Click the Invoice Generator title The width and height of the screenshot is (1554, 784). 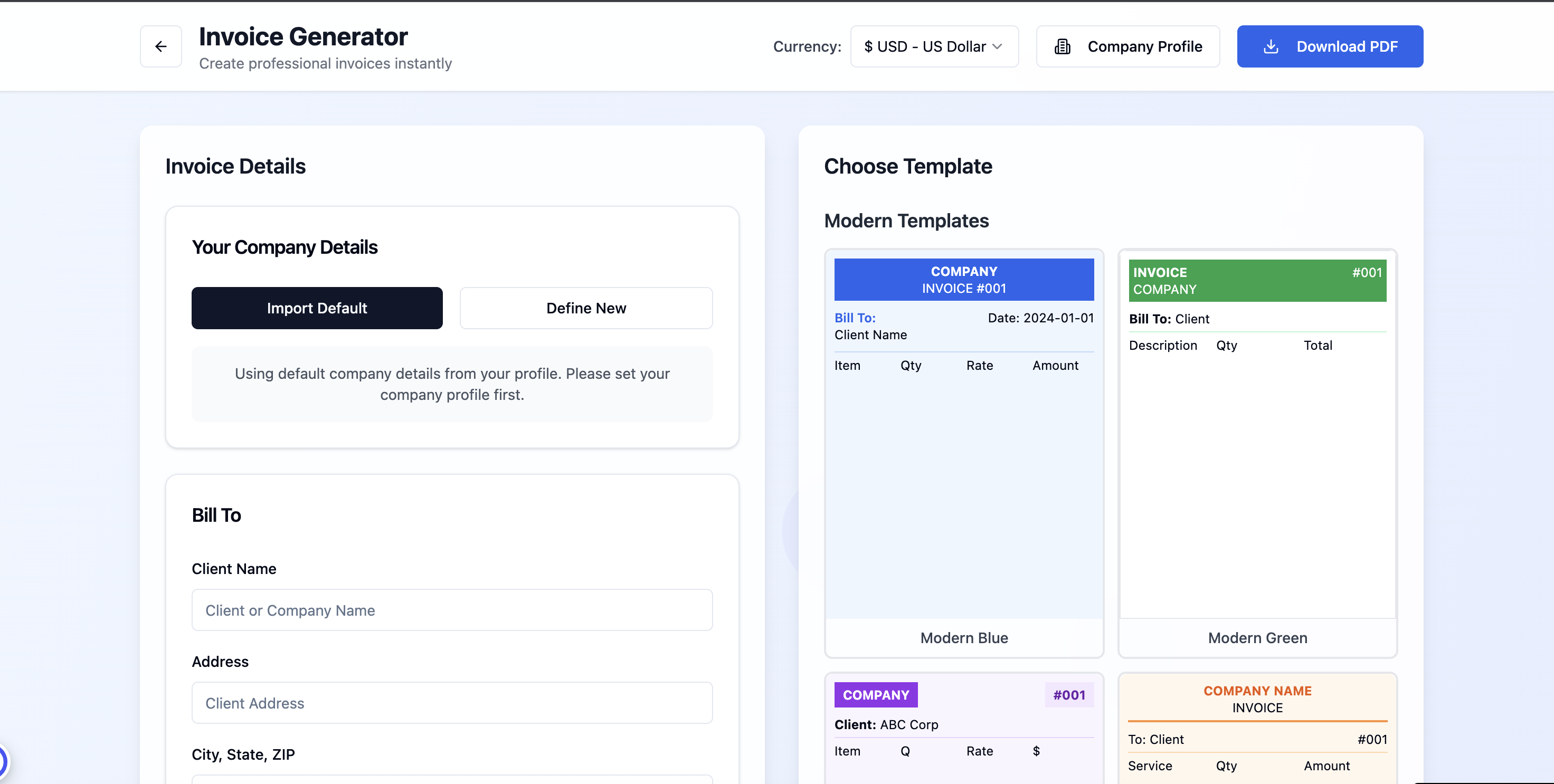[x=304, y=36]
